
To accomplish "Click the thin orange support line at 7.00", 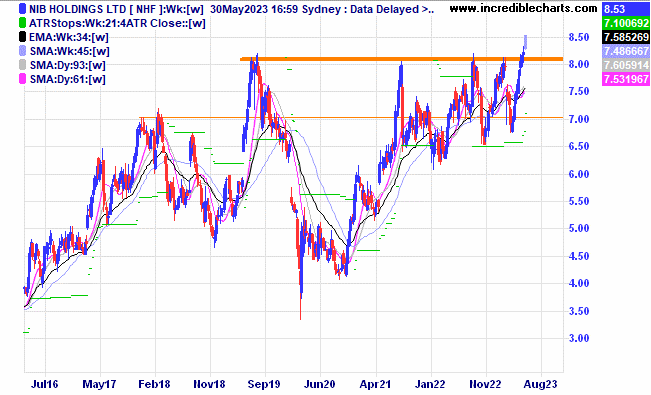I will (351, 118).
